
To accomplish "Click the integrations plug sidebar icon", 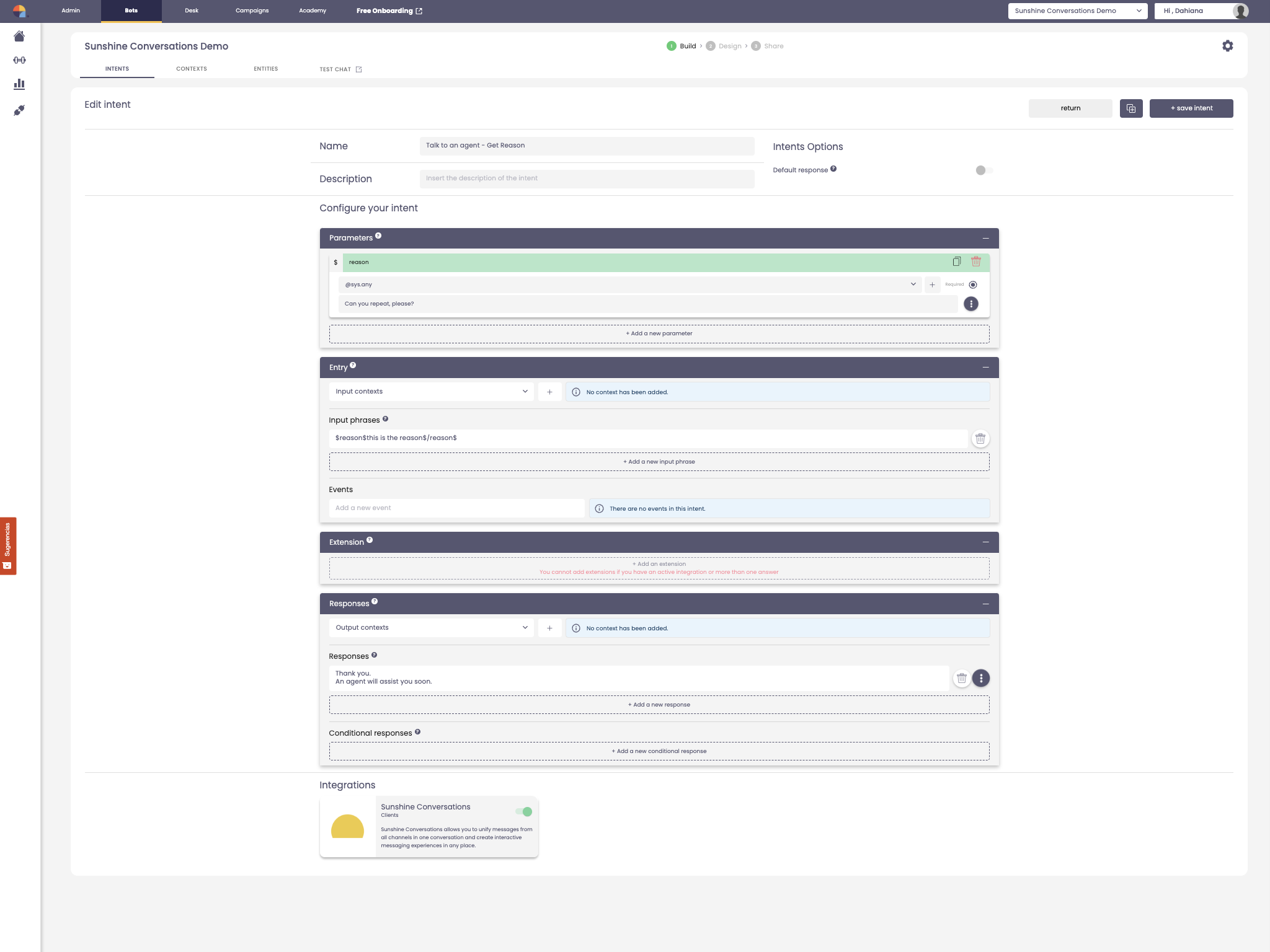I will click(x=19, y=110).
